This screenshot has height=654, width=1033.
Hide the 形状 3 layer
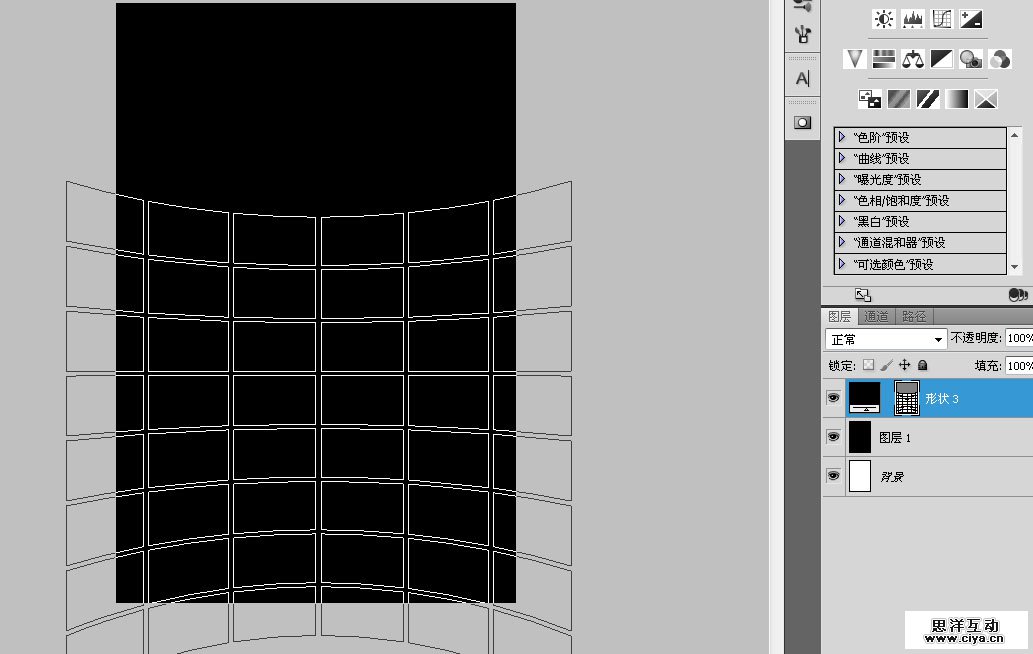pyautogui.click(x=833, y=398)
